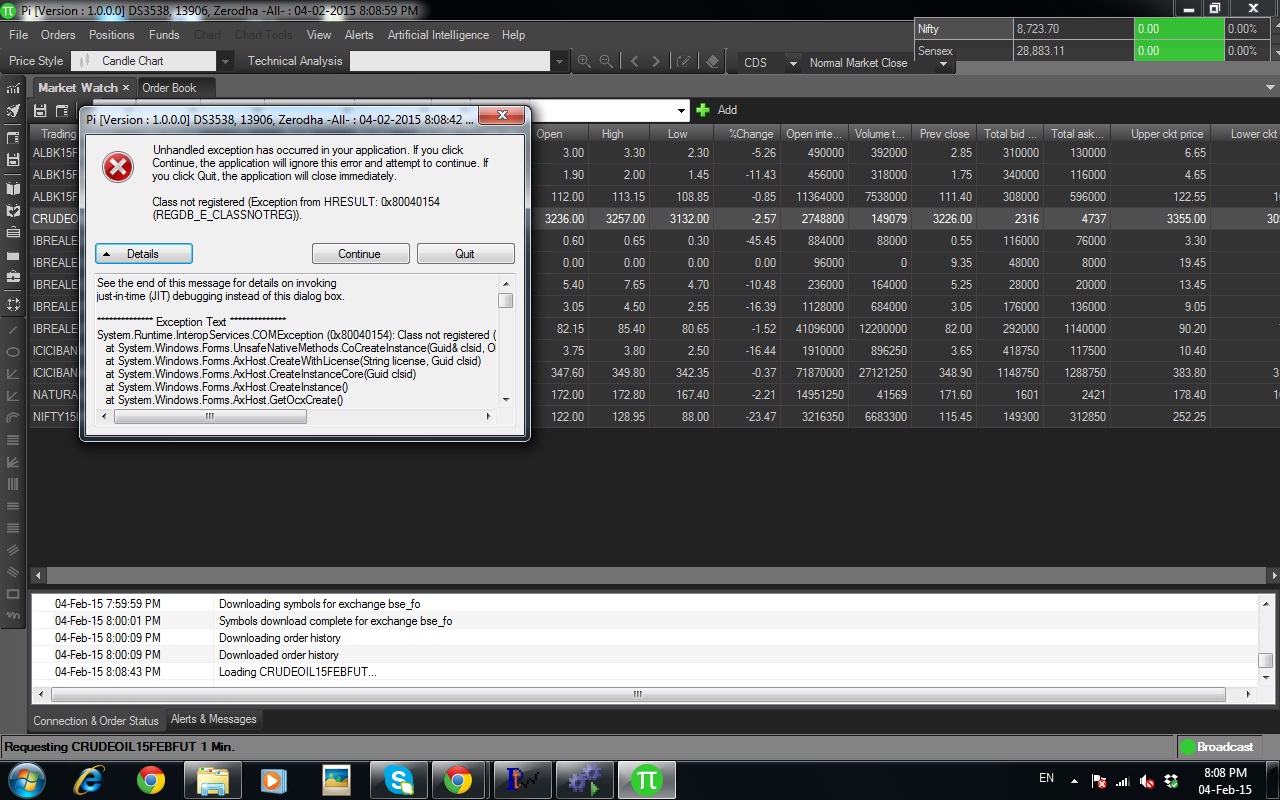Click the network signal tray icon
Viewport: 1280px width, 800px height.
click(x=1122, y=781)
